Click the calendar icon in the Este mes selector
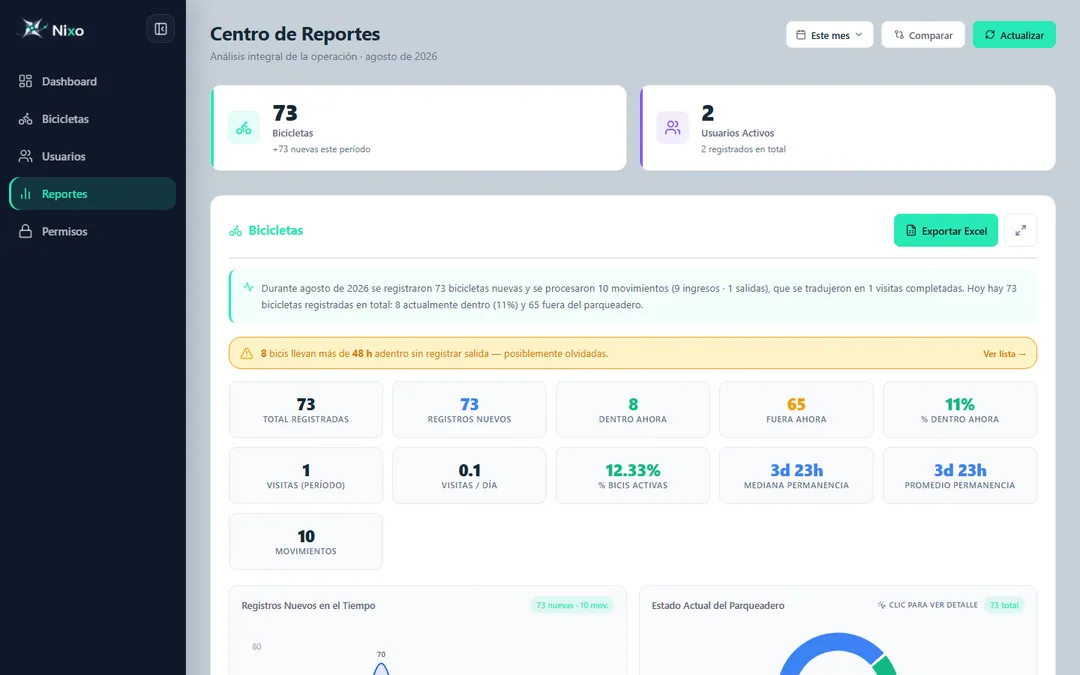Viewport: 1080px width, 675px height. point(801,35)
